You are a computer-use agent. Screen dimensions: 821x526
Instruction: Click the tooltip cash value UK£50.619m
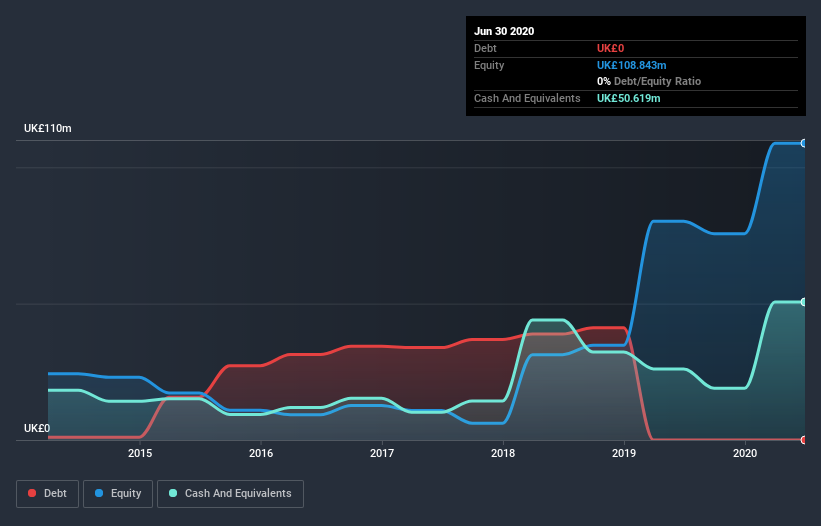[x=628, y=98]
